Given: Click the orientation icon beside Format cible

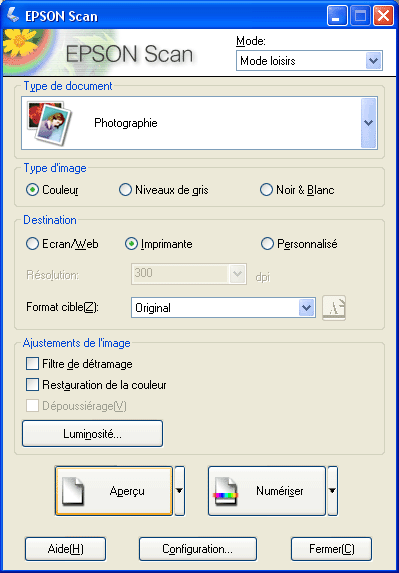Looking at the screenshot, I should [334, 308].
